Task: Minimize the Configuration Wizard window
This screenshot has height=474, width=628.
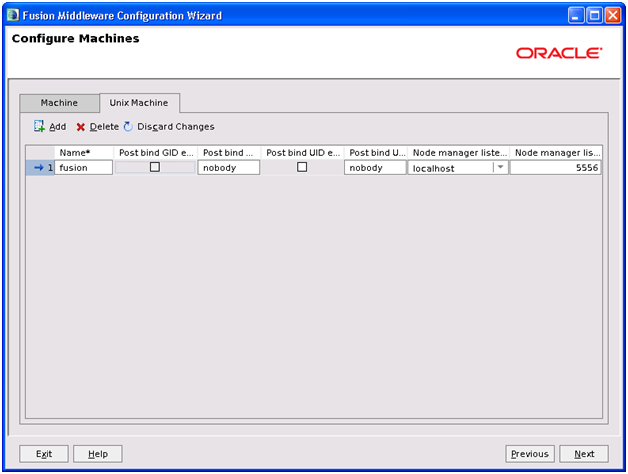Action: (x=576, y=16)
